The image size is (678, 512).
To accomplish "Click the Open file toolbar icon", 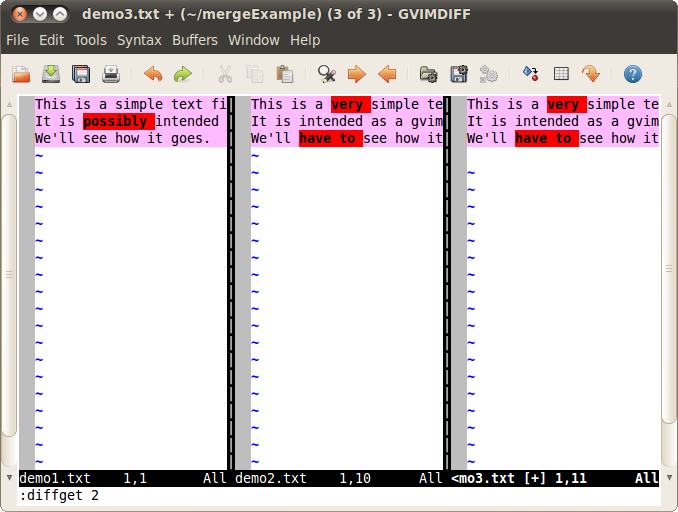I will point(21,74).
